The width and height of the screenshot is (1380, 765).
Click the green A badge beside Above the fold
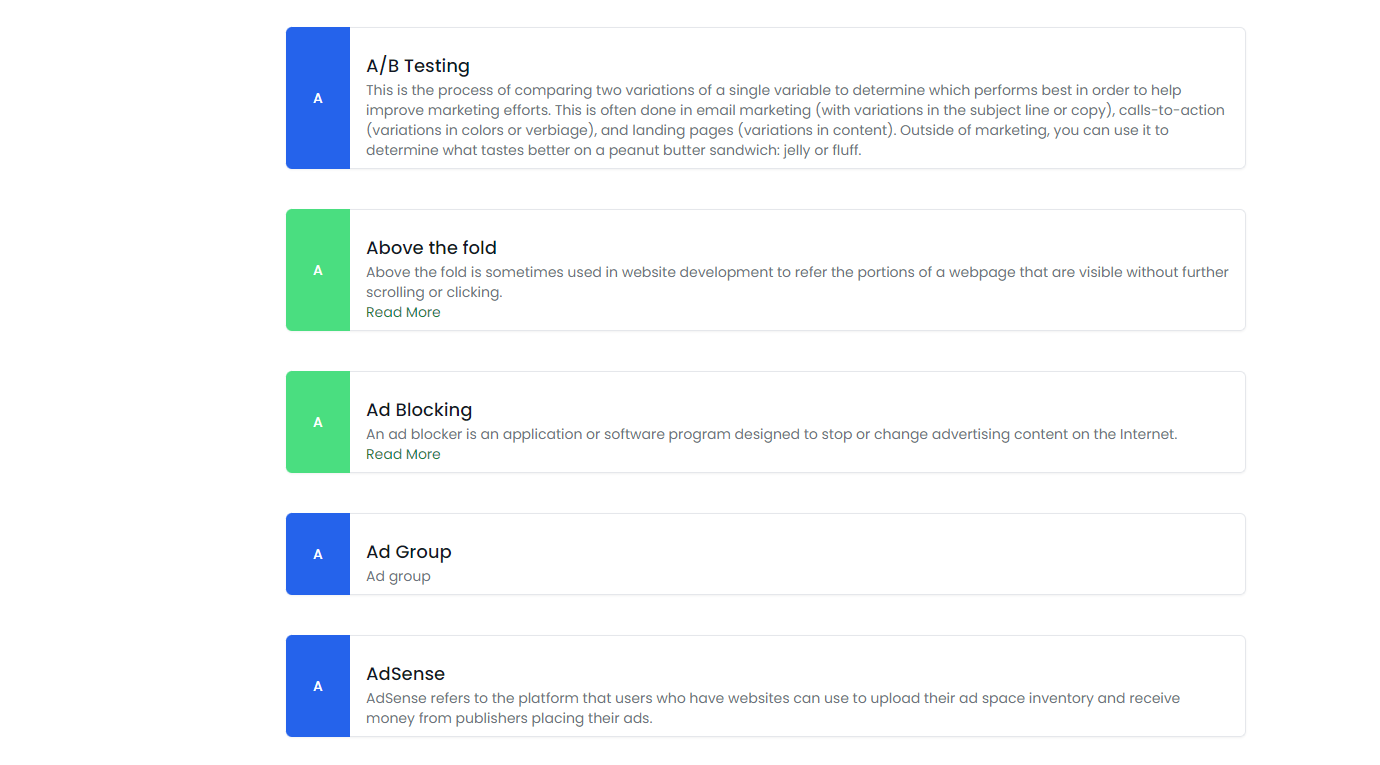coord(318,270)
